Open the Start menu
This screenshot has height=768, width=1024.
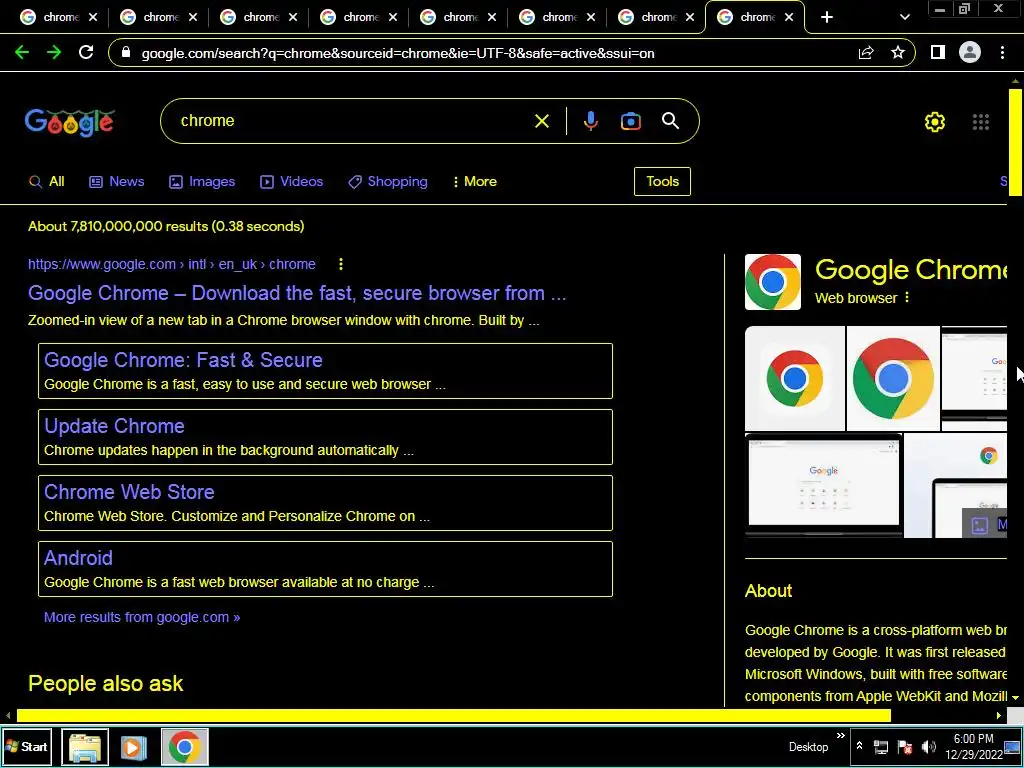pyautogui.click(x=27, y=746)
